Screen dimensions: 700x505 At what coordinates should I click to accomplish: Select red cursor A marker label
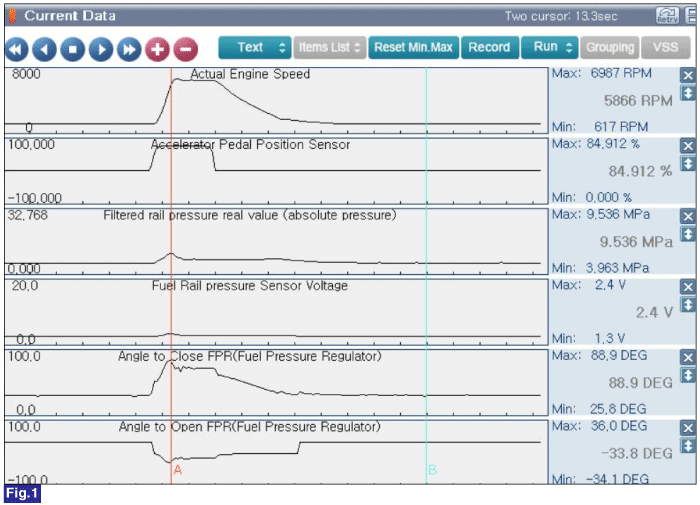pos(178,470)
